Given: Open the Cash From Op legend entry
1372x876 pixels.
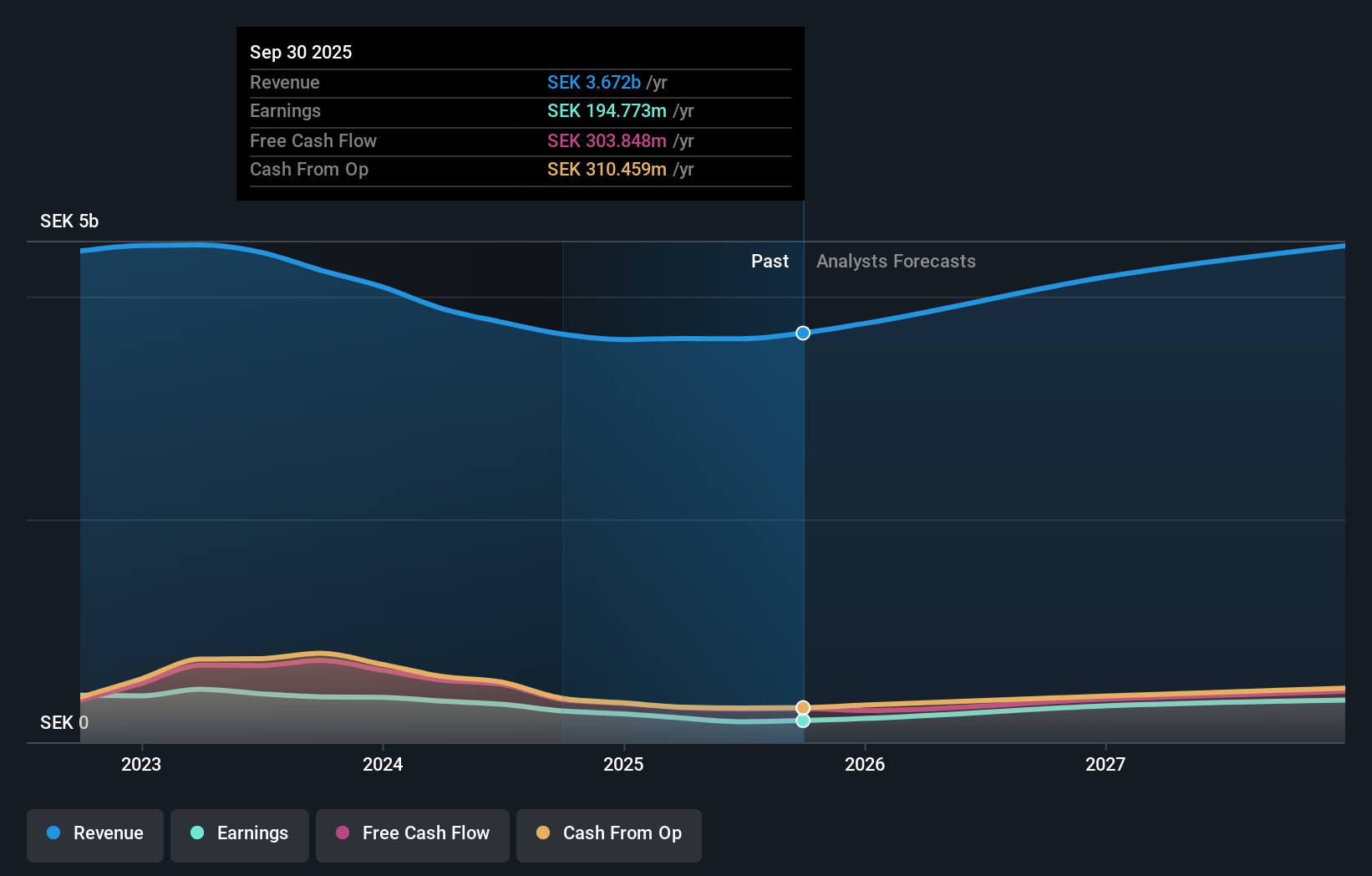Looking at the screenshot, I should click(x=608, y=834).
